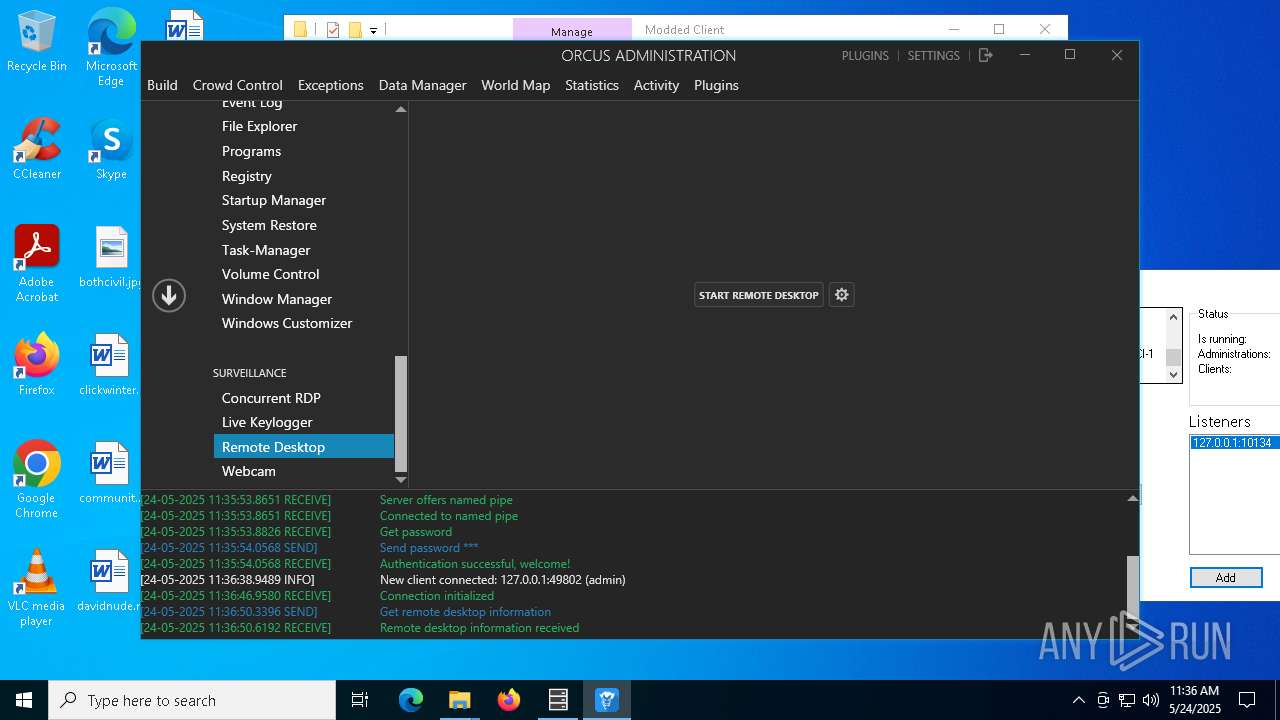
Task: Launch Microsoft Edge desktop shortcut
Action: [111, 48]
